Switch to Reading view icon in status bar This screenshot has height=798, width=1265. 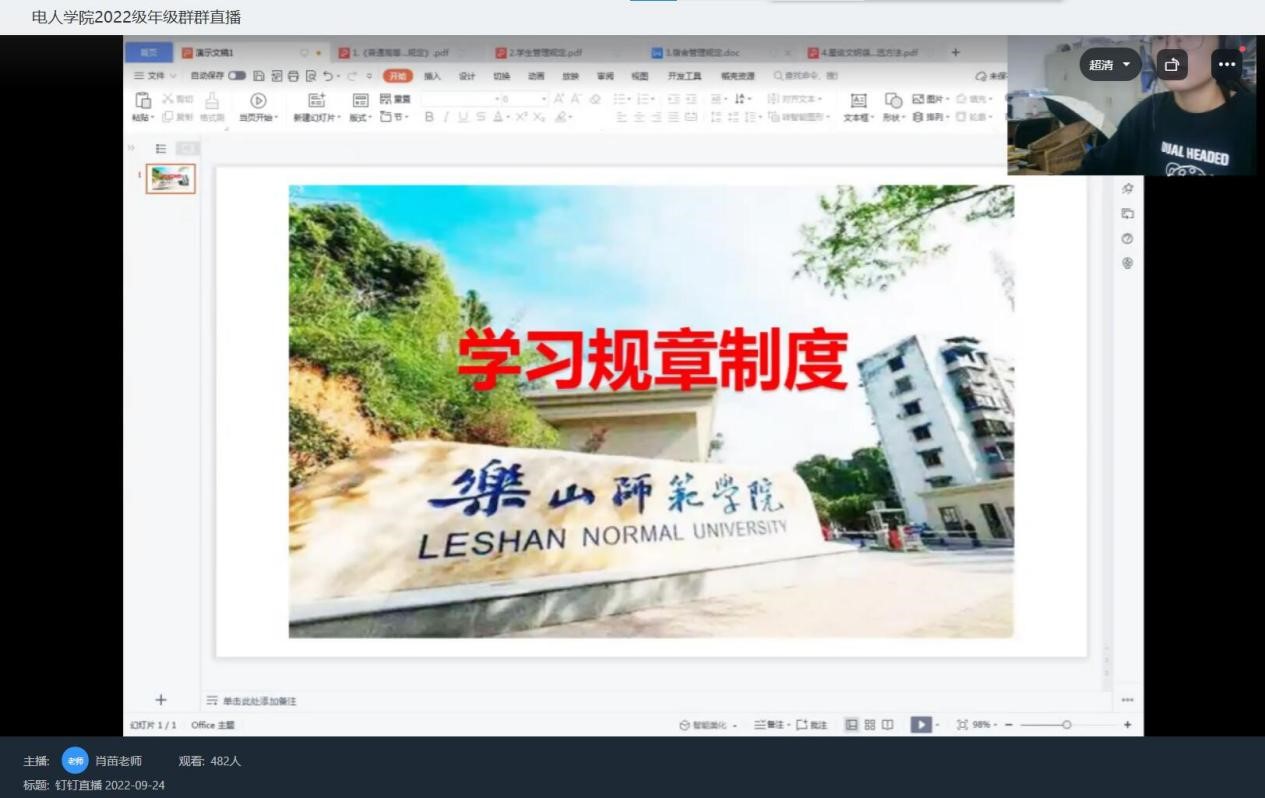pyautogui.click(x=887, y=725)
